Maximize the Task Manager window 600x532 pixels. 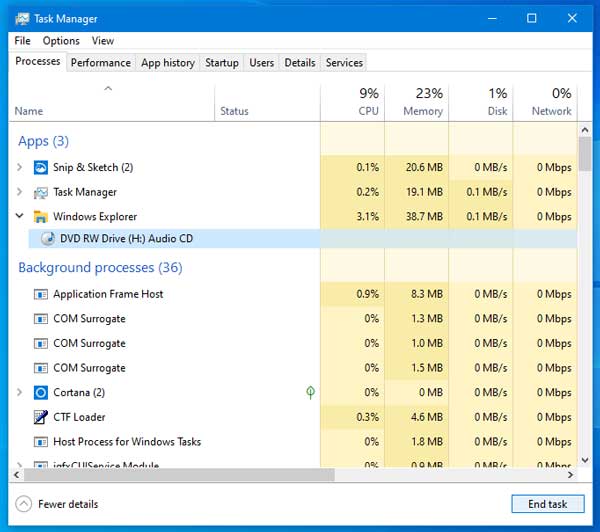(532, 18)
